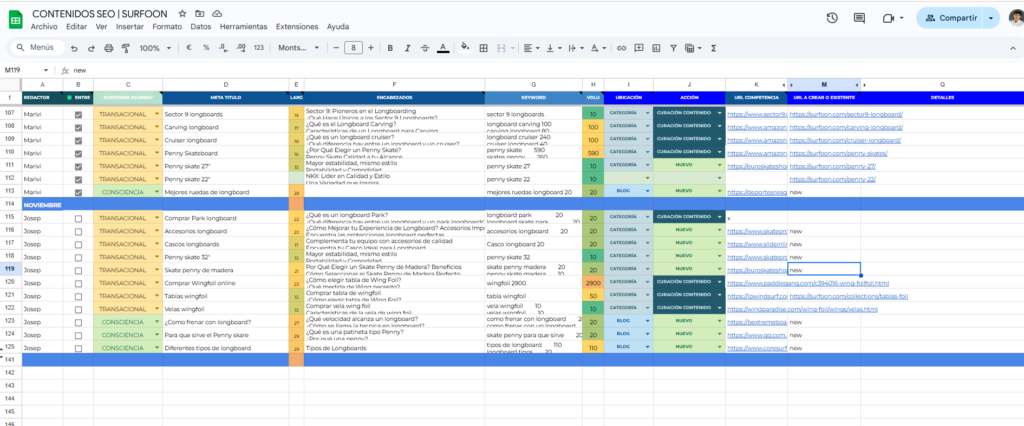
Task: Click the undo arrow in the toolbar
Action: tap(73, 47)
